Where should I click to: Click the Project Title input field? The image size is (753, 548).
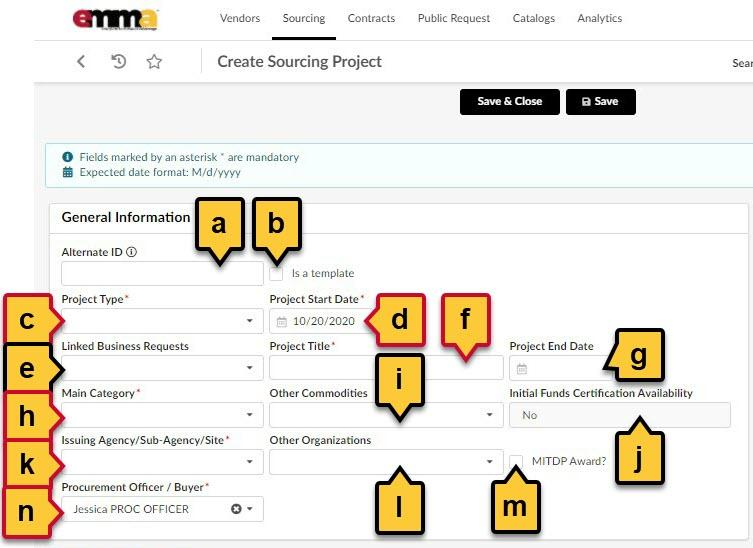pos(386,368)
